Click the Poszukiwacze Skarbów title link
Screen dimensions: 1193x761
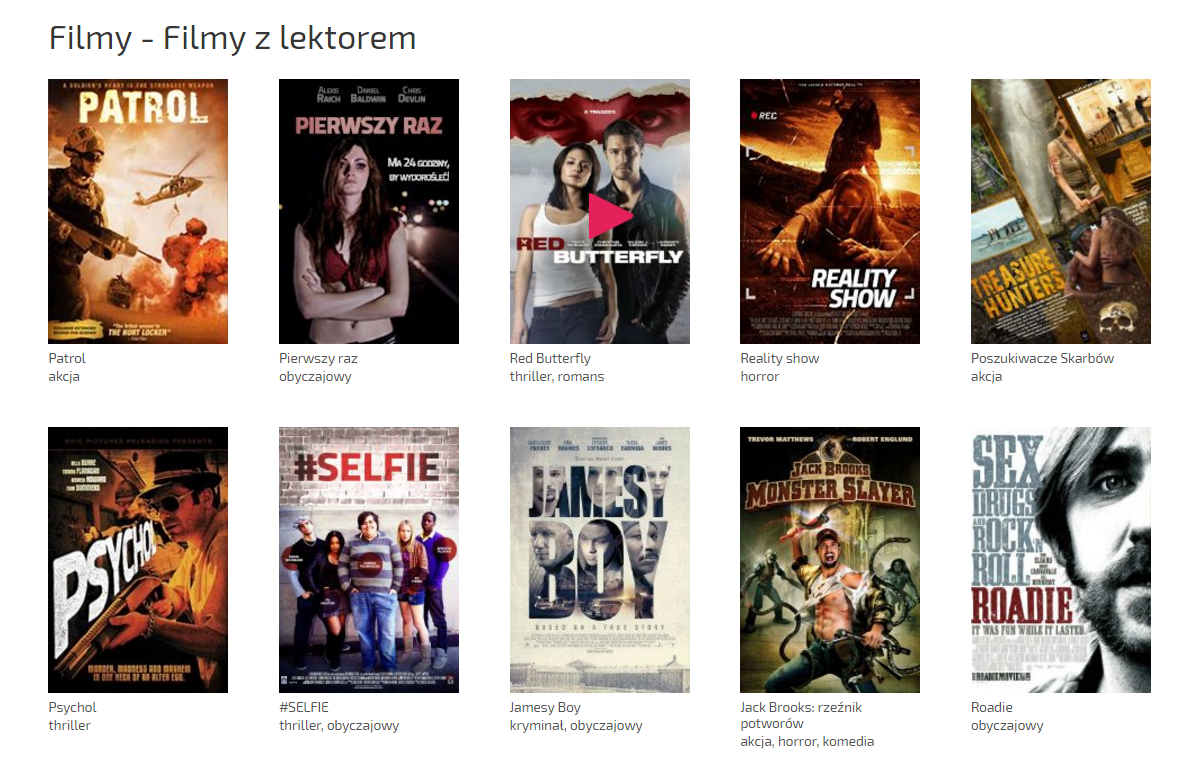[x=1042, y=358]
